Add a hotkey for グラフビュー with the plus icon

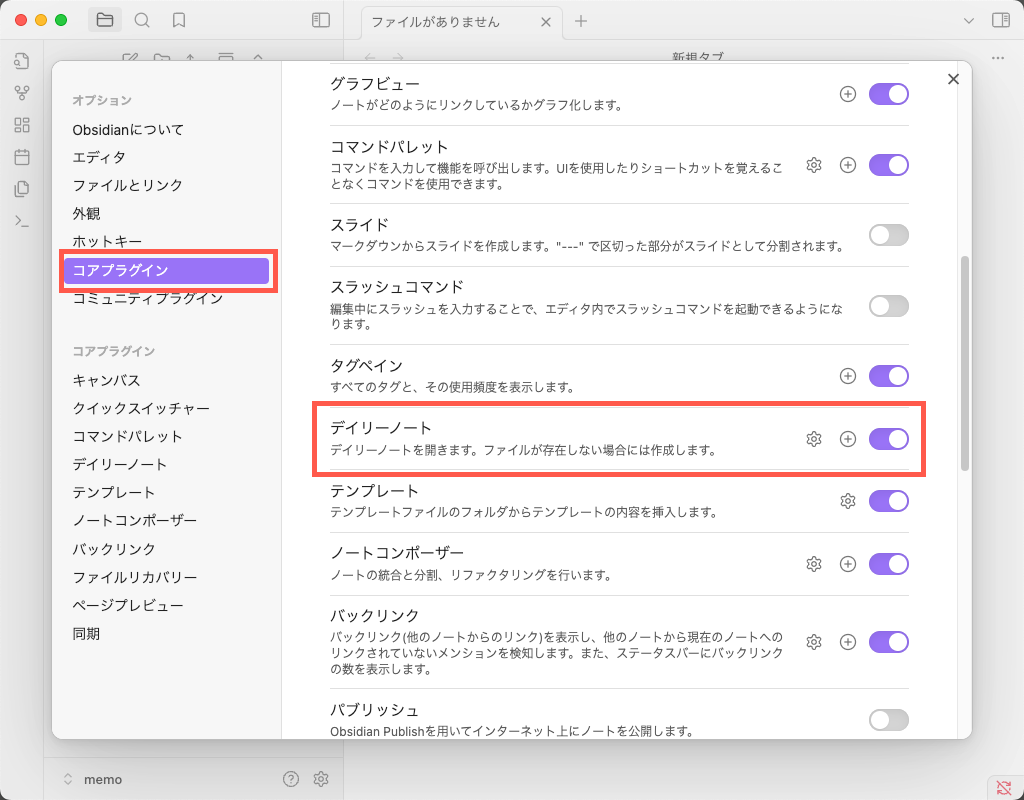pyautogui.click(x=848, y=94)
